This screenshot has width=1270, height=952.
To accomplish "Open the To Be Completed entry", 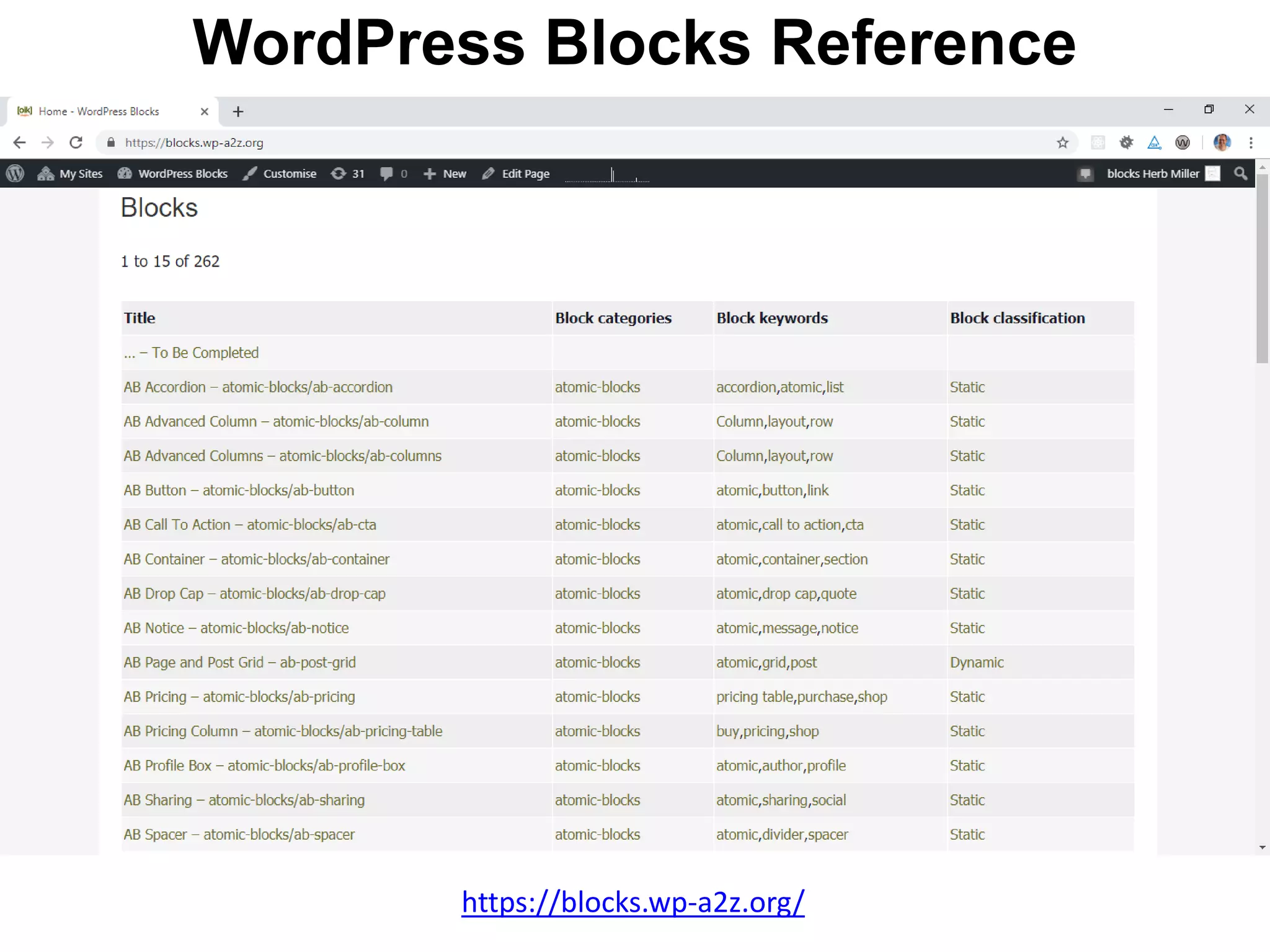I will point(191,353).
